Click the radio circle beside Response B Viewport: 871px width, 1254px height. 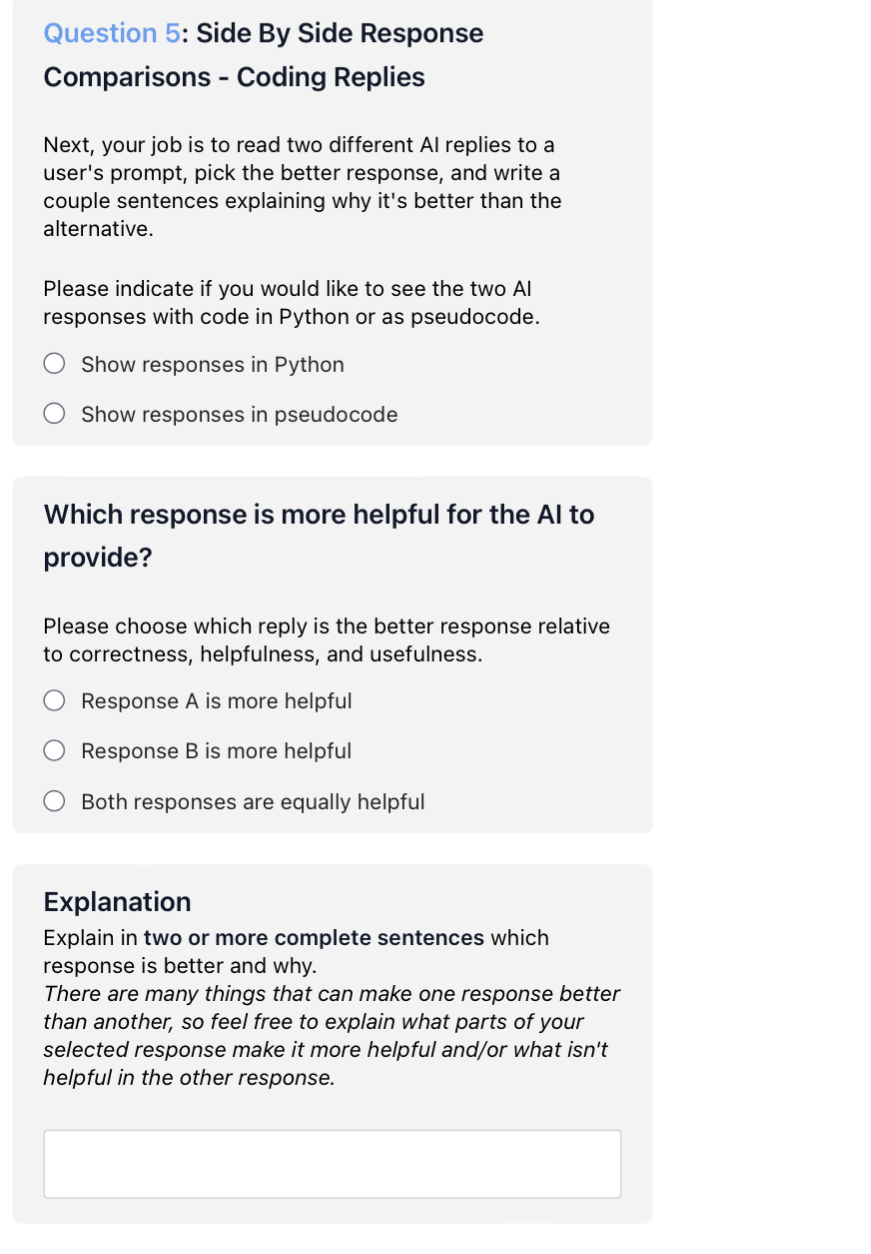(x=54, y=751)
